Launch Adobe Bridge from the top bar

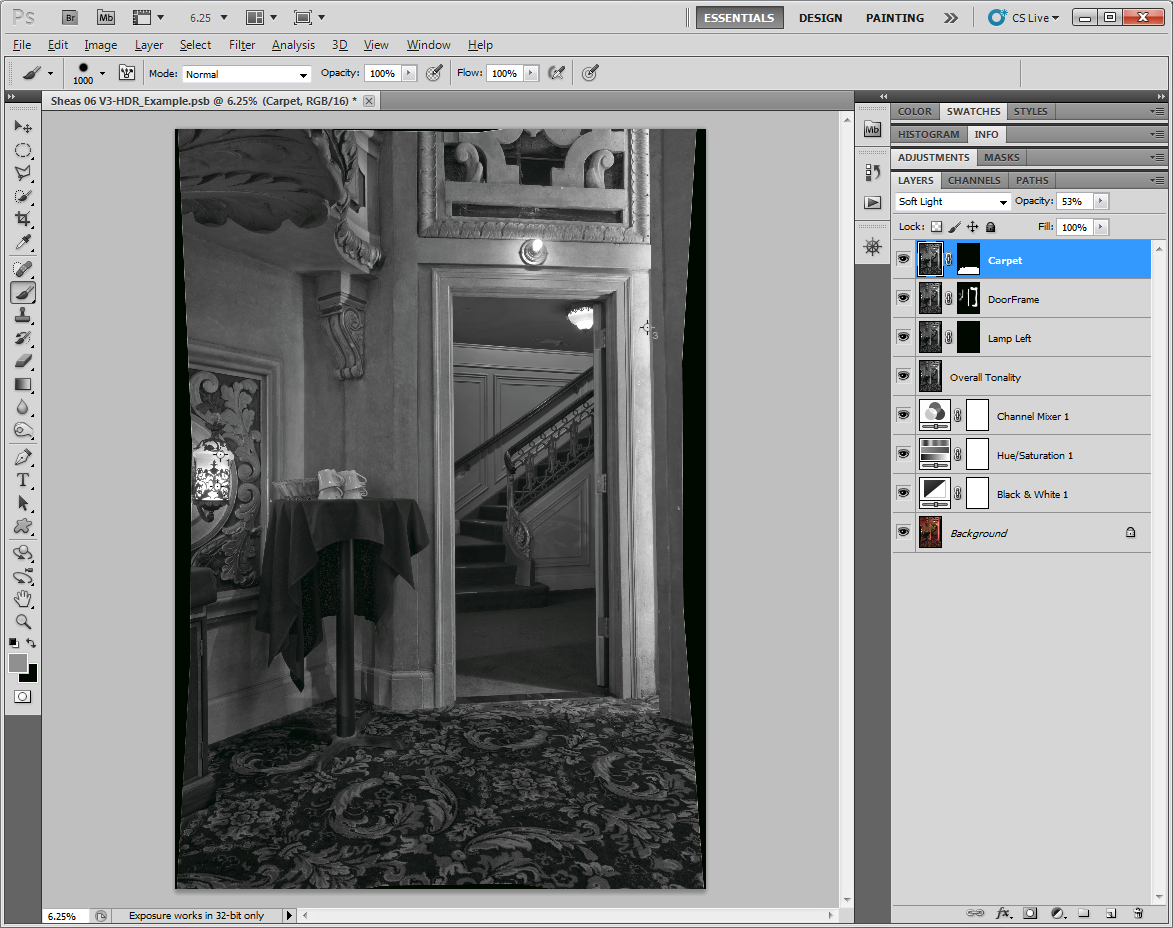[x=70, y=17]
